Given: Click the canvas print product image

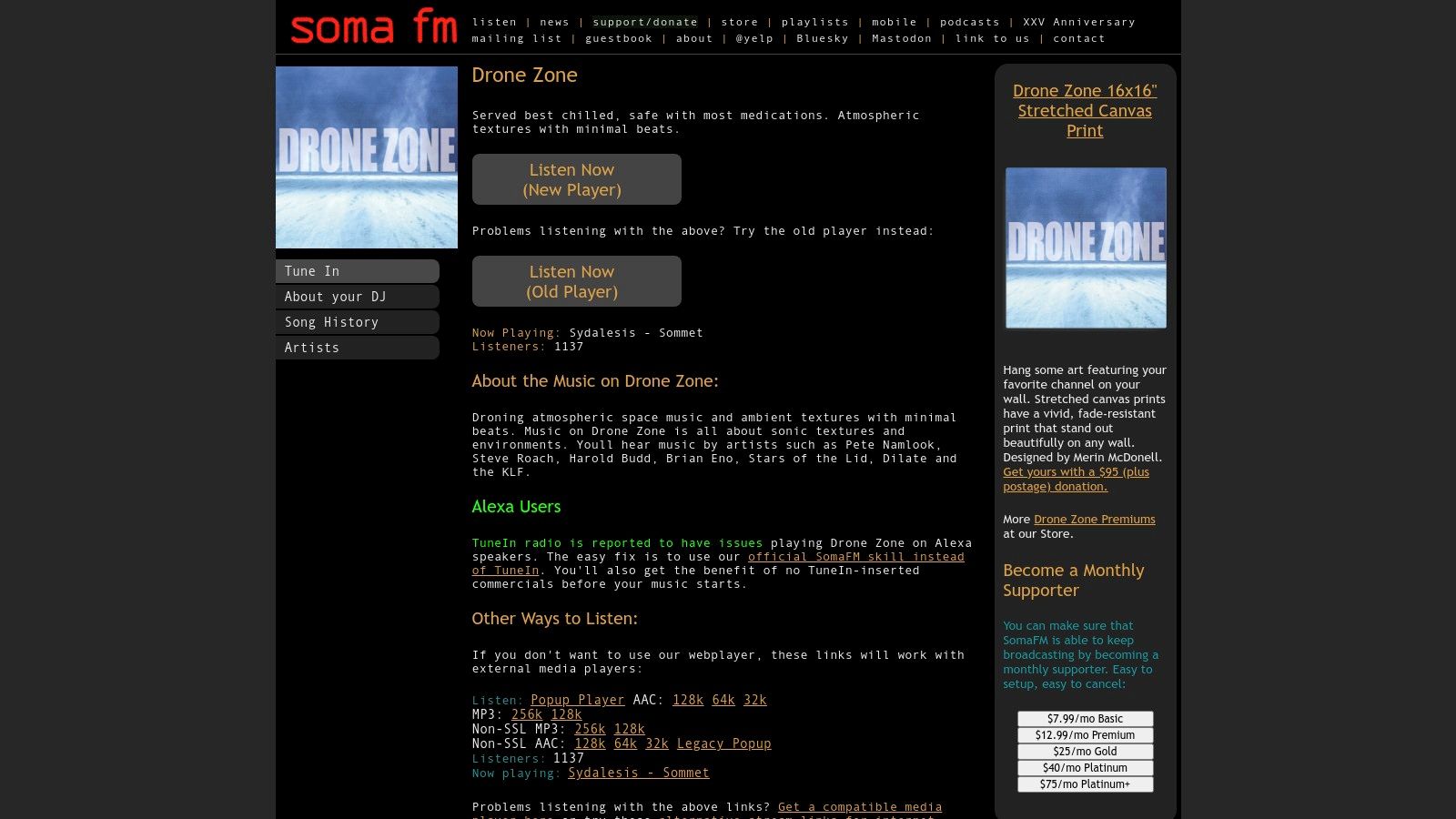Looking at the screenshot, I should pos(1086,248).
